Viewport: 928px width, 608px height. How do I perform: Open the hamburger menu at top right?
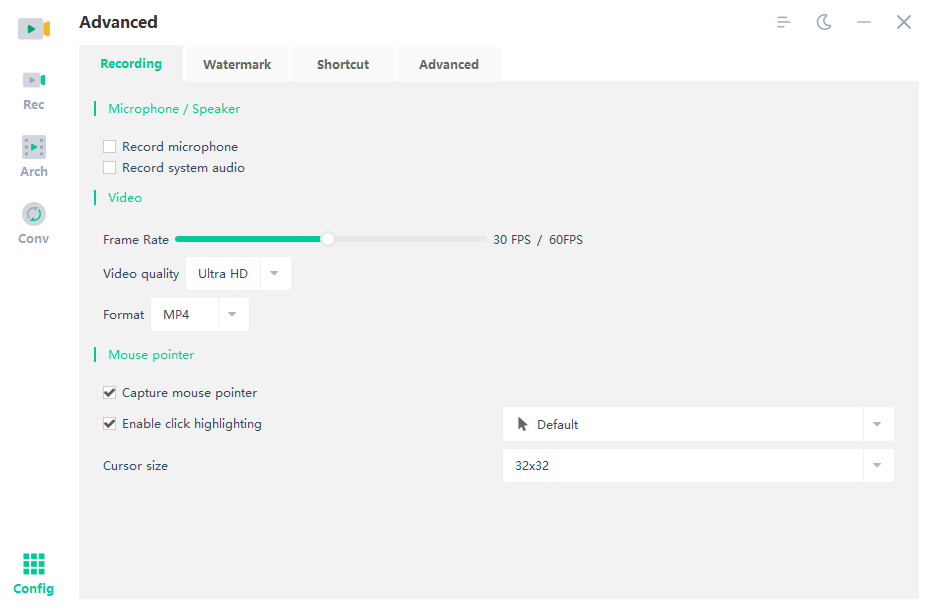(784, 21)
